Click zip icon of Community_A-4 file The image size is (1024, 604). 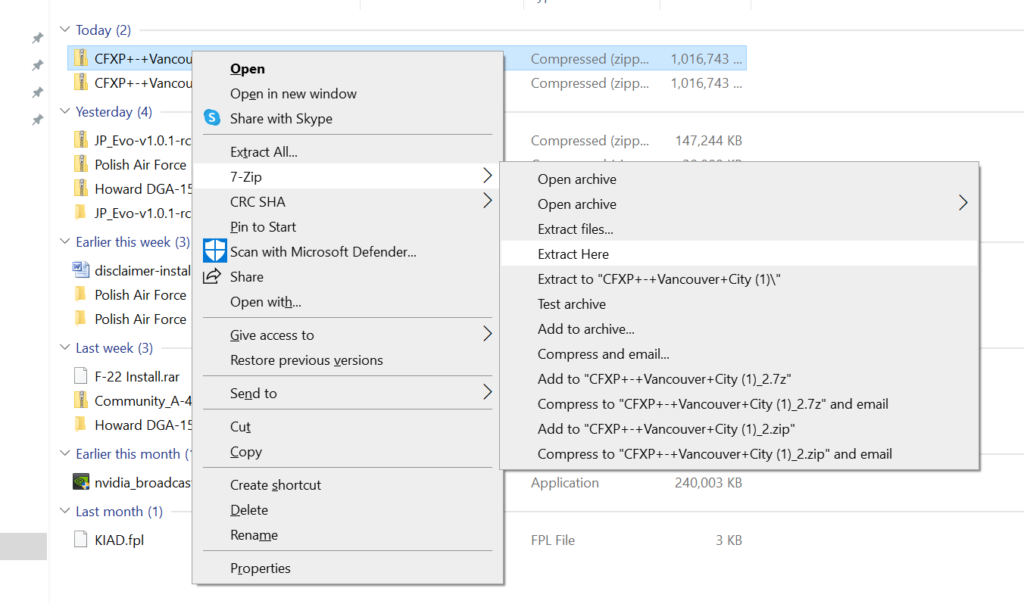[x=81, y=400]
